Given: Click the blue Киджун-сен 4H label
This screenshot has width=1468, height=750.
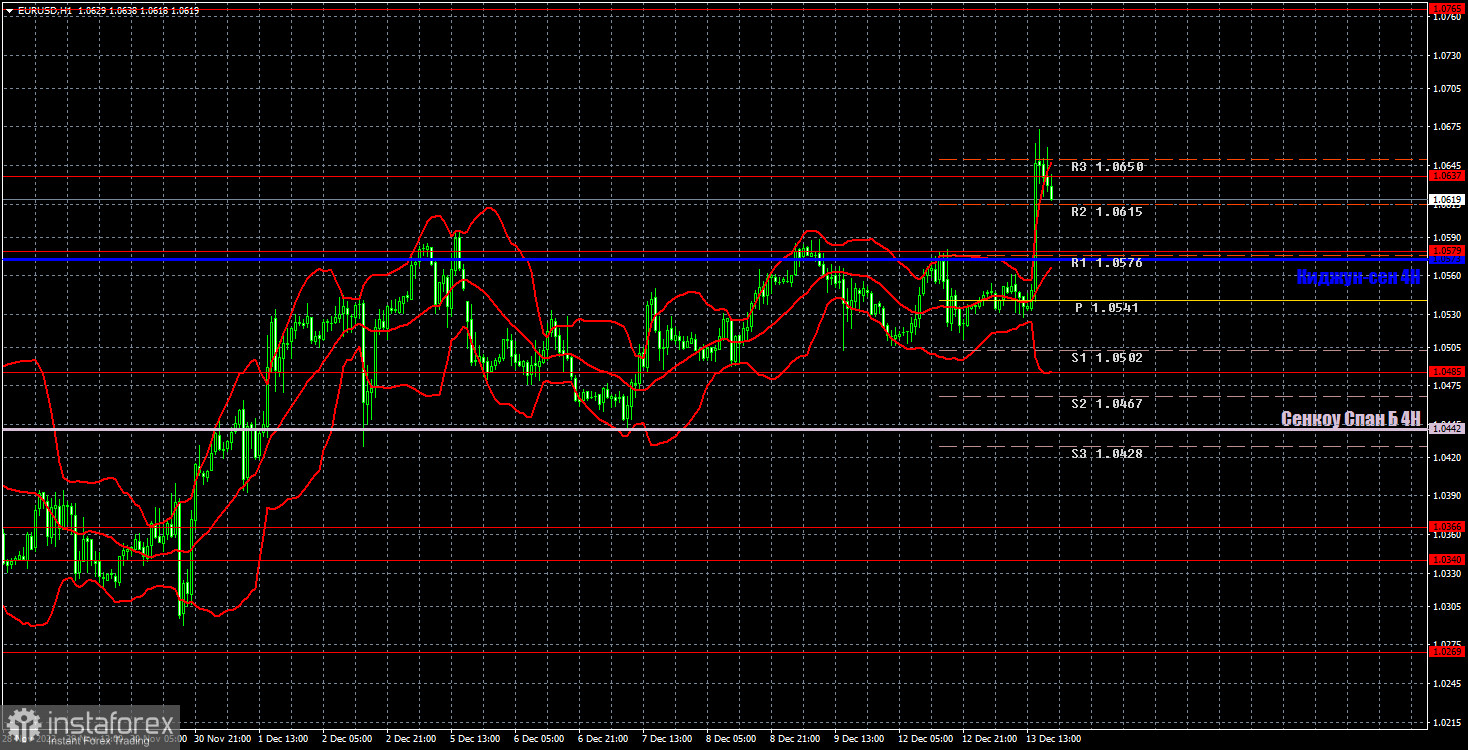Looking at the screenshot, I should tap(1358, 277).
